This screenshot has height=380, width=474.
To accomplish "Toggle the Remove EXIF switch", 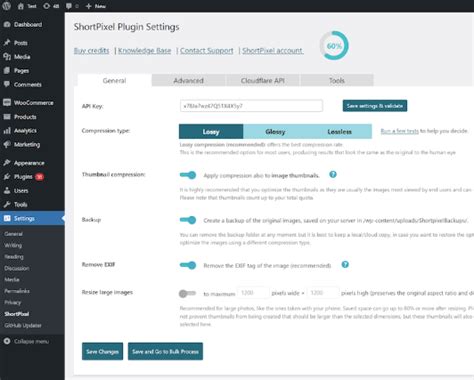I will click(x=188, y=265).
